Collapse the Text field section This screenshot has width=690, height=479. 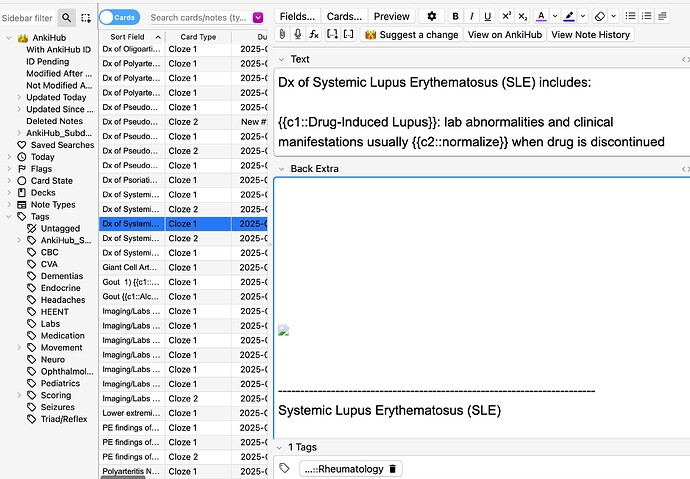[x=281, y=60]
